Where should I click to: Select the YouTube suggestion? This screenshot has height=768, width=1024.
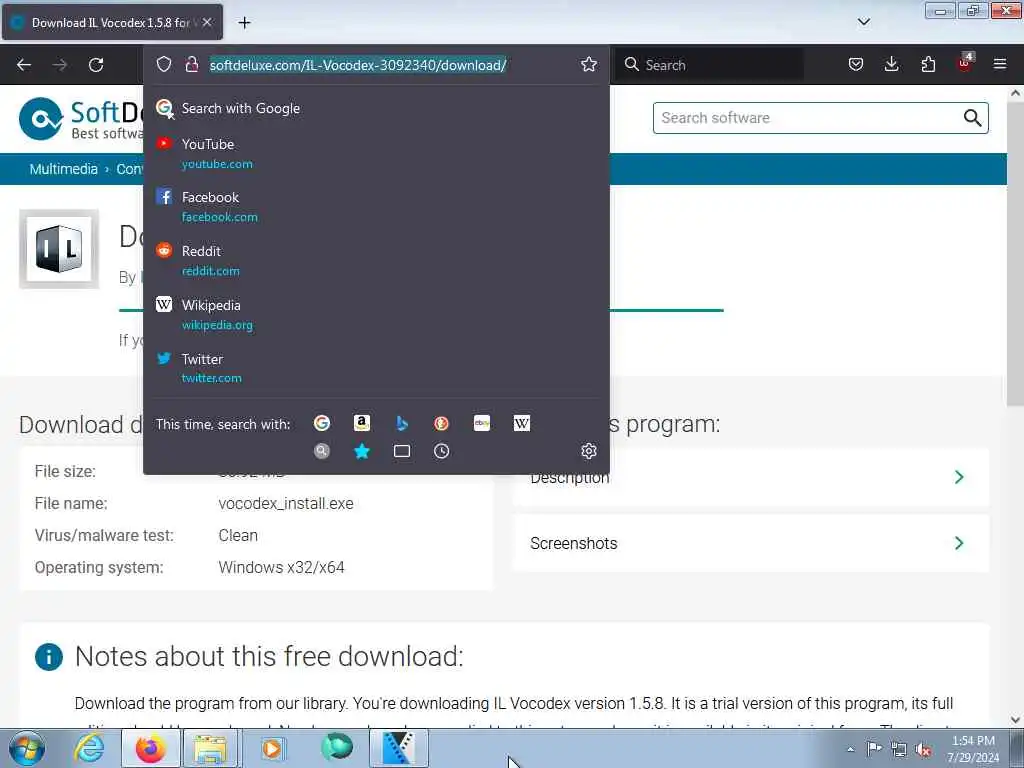[x=376, y=153]
